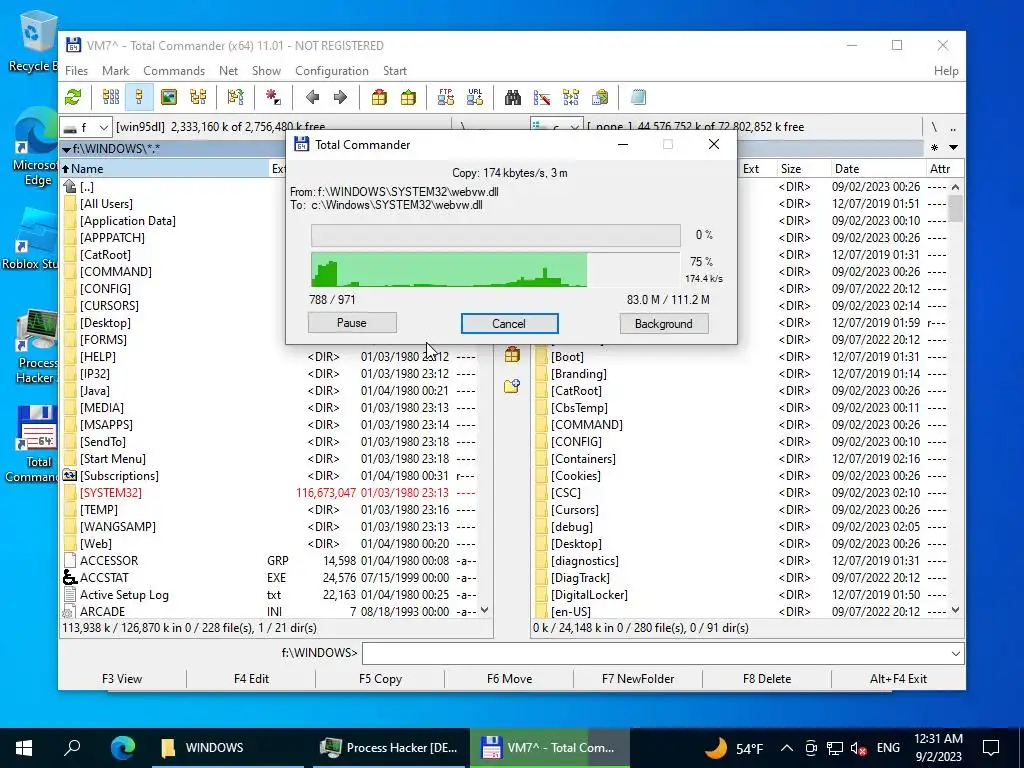Screen dimensions: 1024x768
Task: Open the Files menu
Action: pos(76,71)
